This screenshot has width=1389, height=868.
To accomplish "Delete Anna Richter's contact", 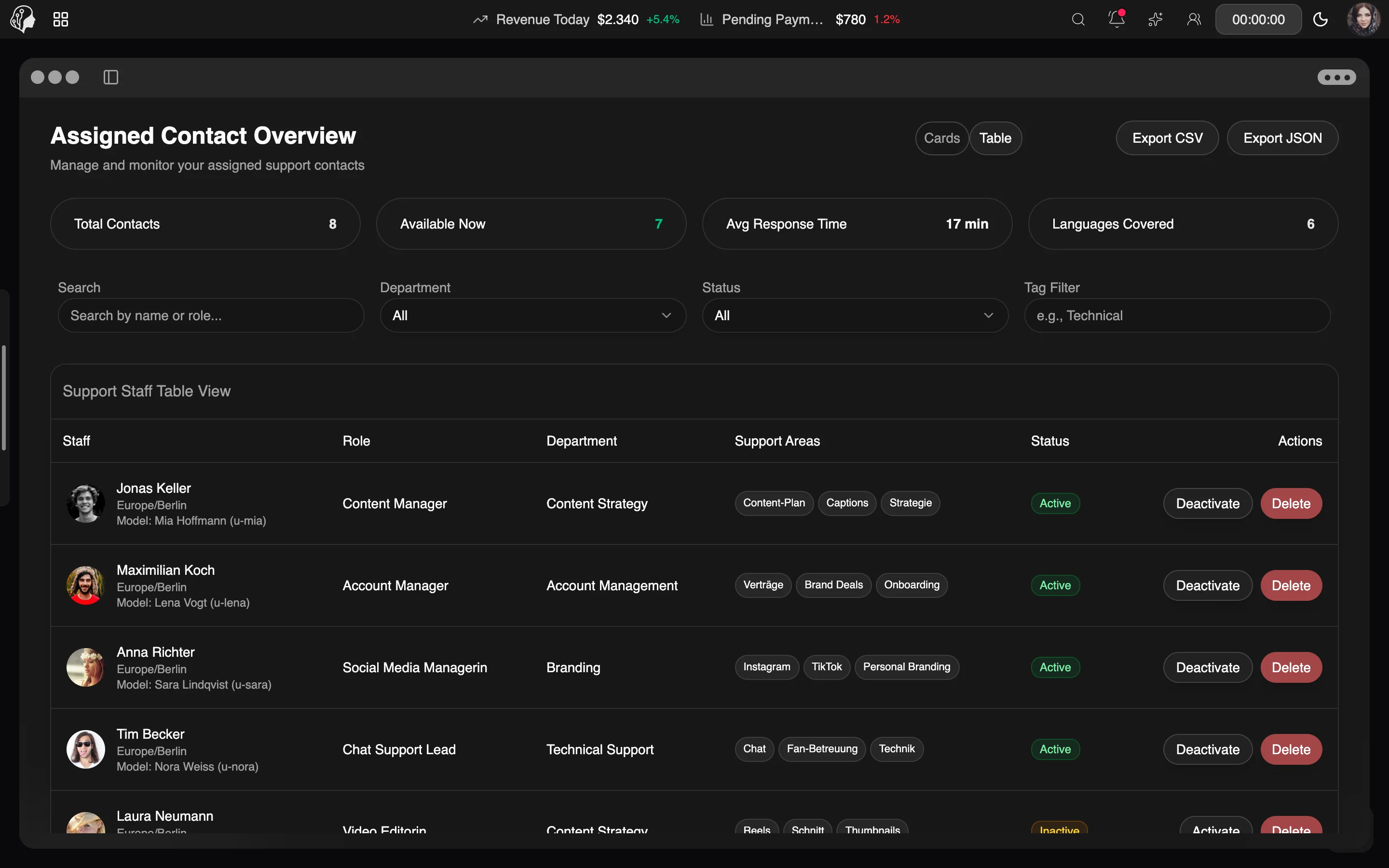I will click(x=1291, y=668).
